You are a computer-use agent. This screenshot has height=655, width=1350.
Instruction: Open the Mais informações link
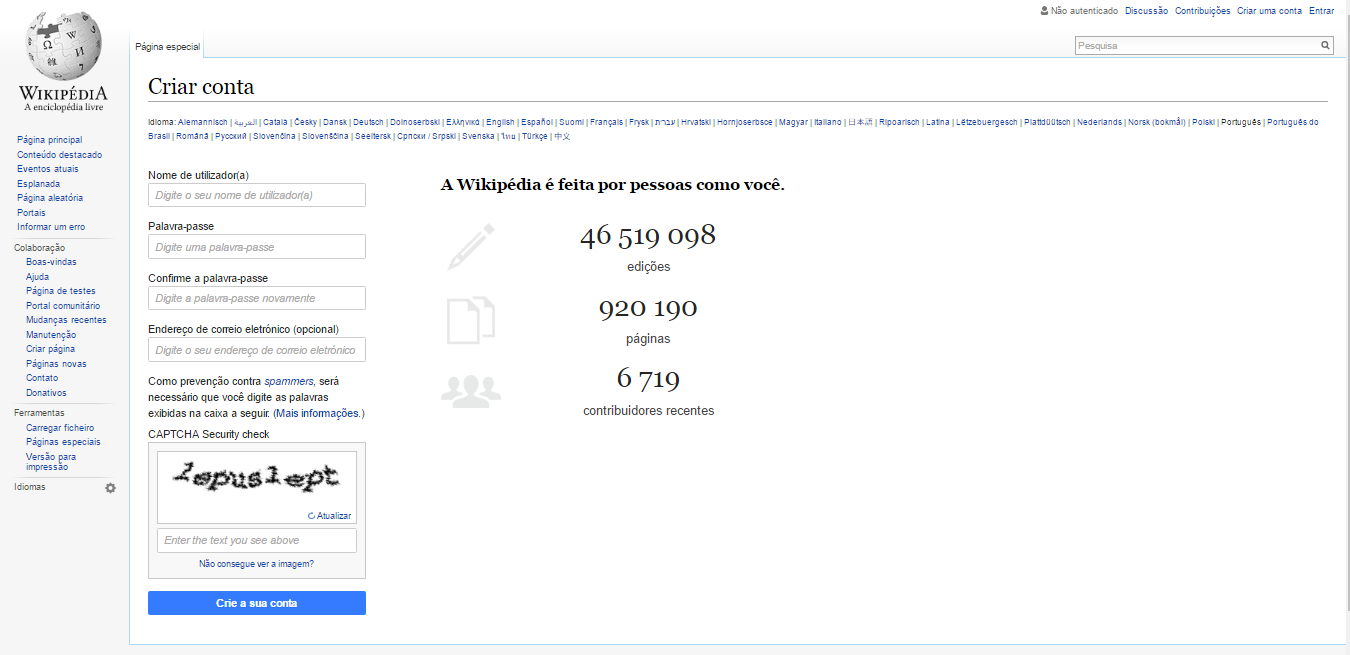[319, 413]
